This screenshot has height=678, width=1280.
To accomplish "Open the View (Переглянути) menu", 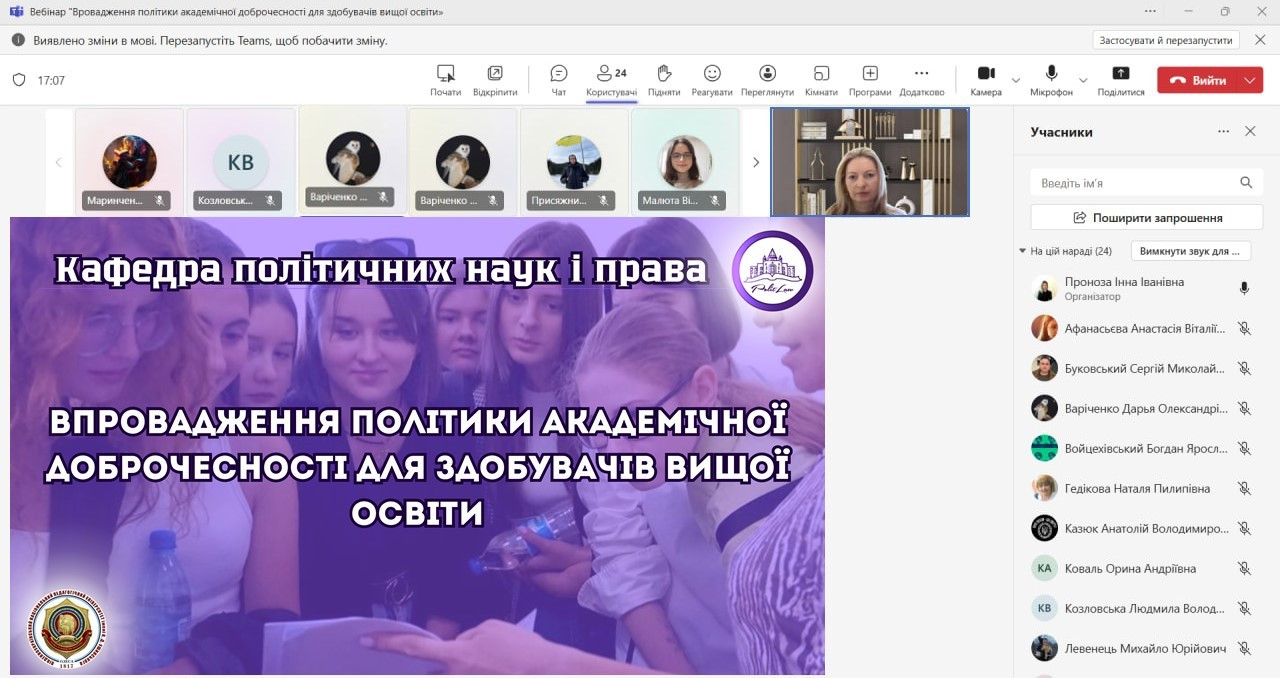I will click(767, 79).
